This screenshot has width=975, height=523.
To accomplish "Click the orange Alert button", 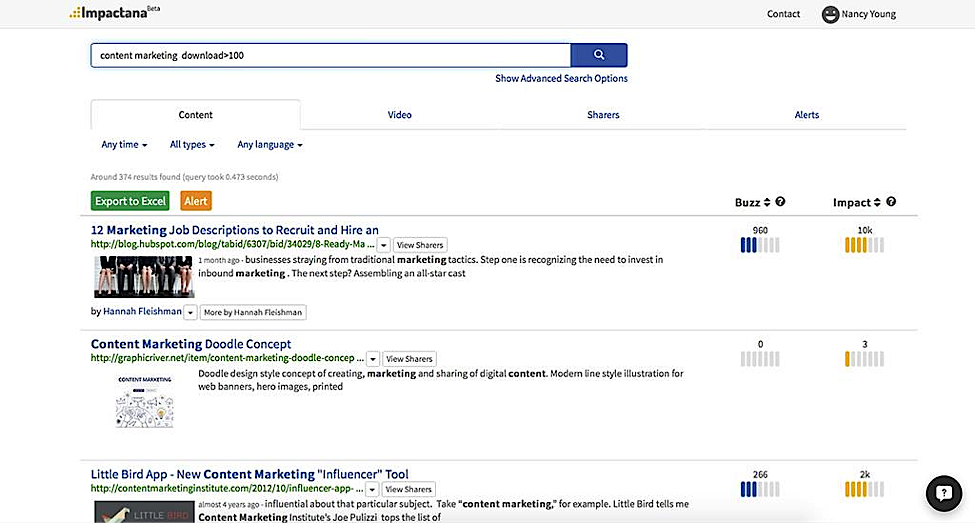I will (196, 201).
